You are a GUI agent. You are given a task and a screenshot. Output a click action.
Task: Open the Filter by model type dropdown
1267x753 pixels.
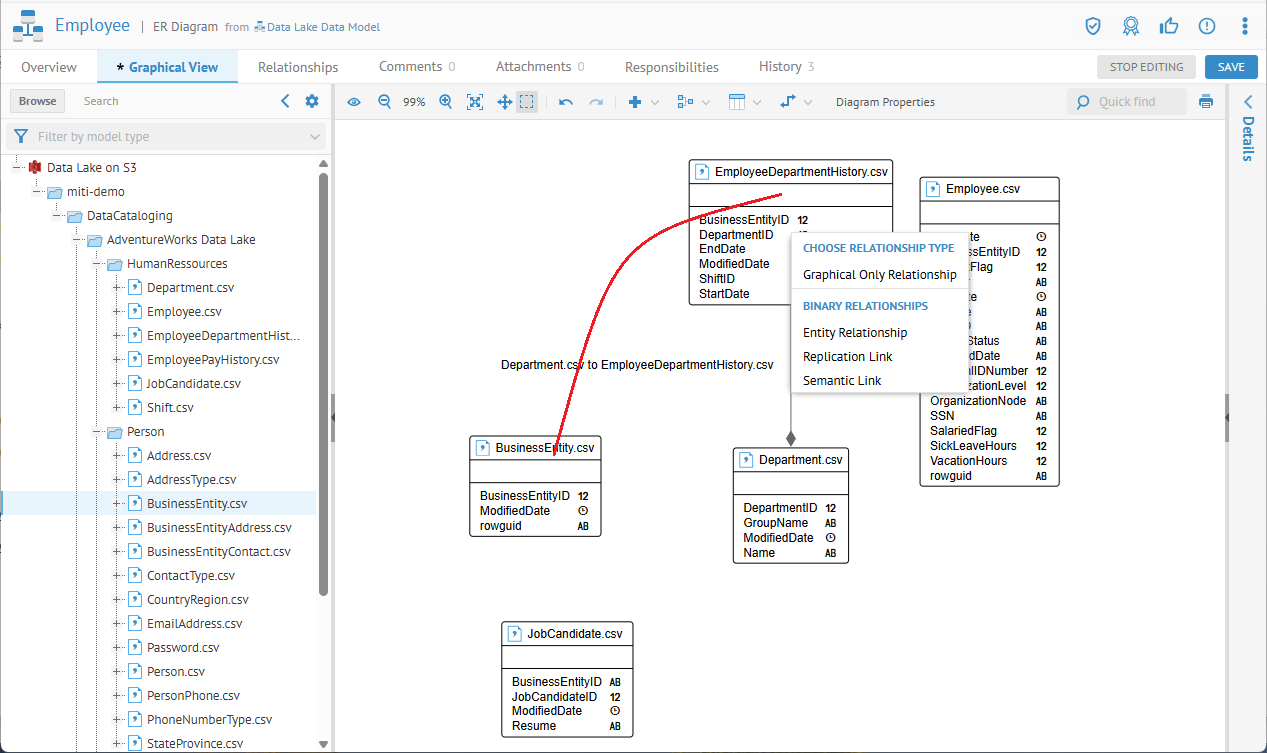point(166,137)
